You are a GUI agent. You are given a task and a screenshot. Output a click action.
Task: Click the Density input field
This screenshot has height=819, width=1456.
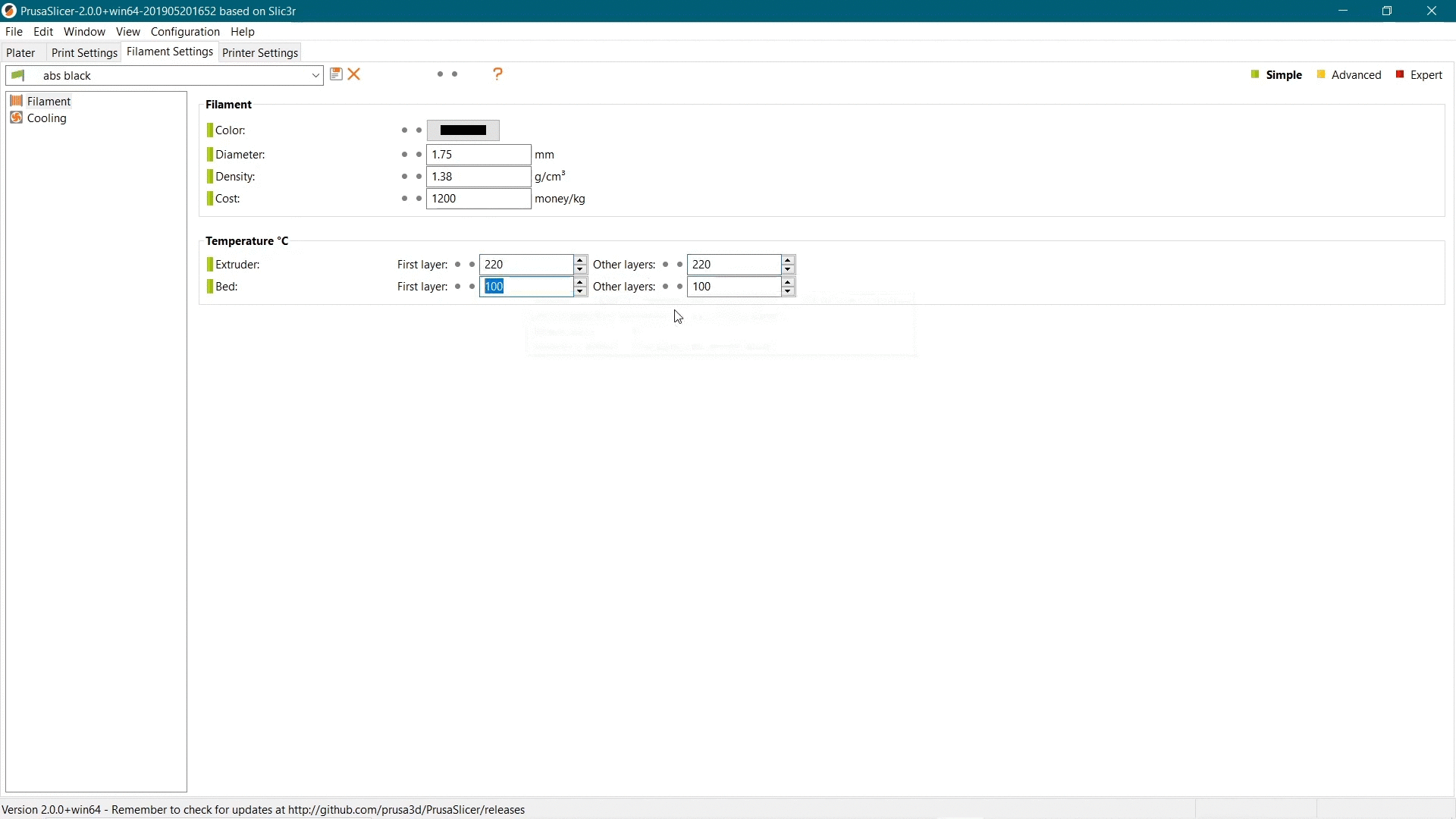click(x=478, y=177)
